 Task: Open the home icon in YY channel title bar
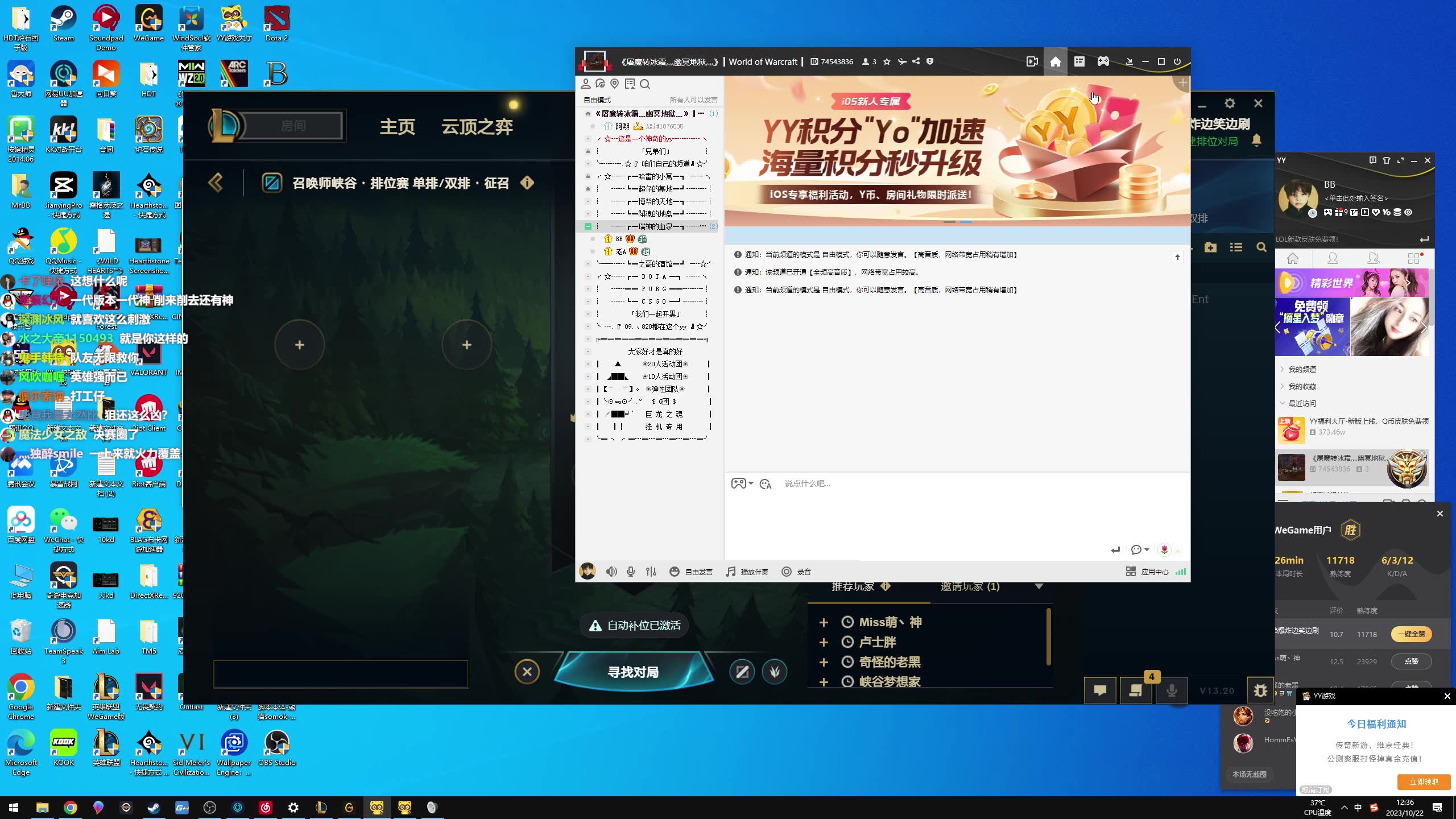1055,61
